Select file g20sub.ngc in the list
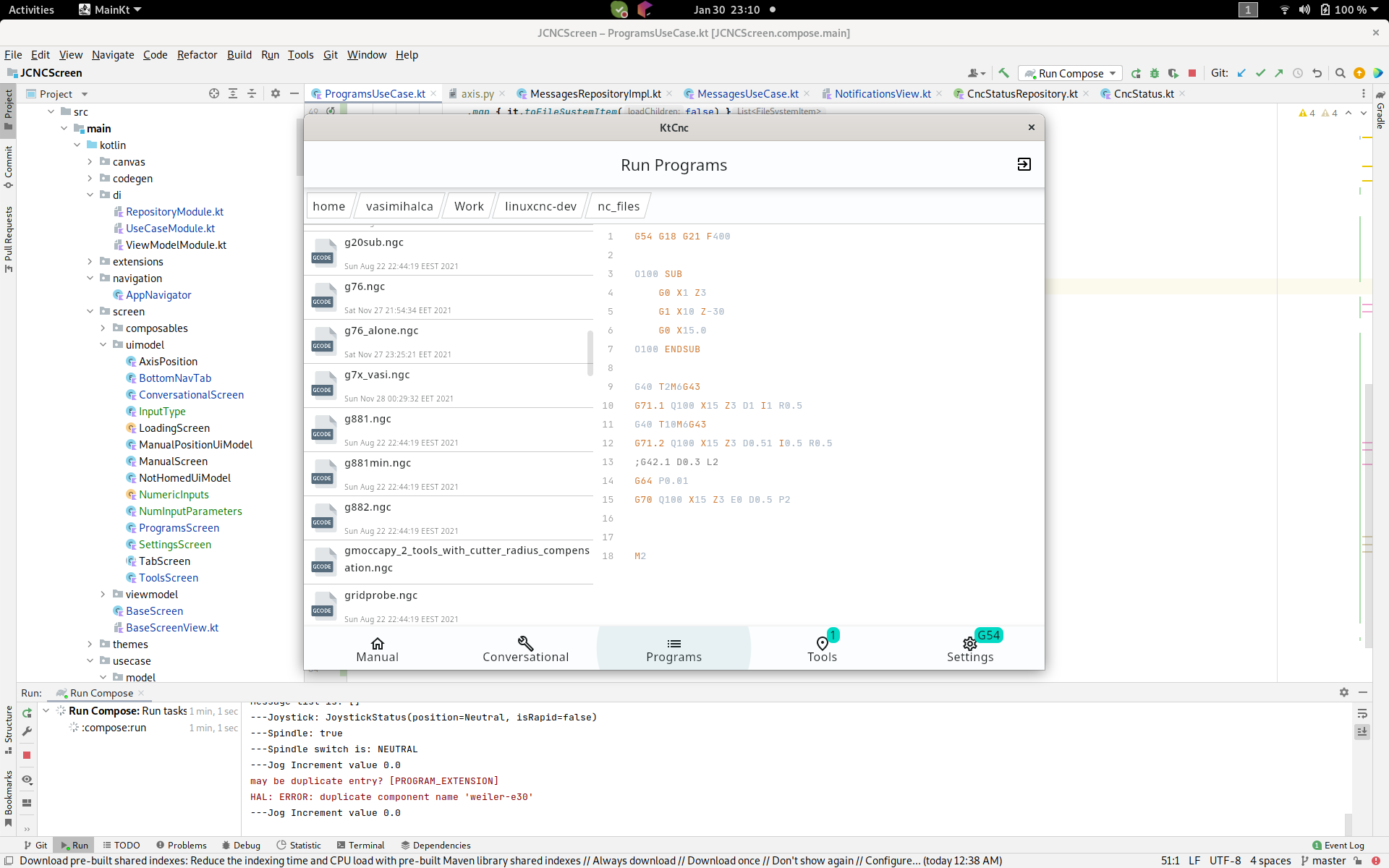Screen dimensions: 1389x868 point(449,253)
